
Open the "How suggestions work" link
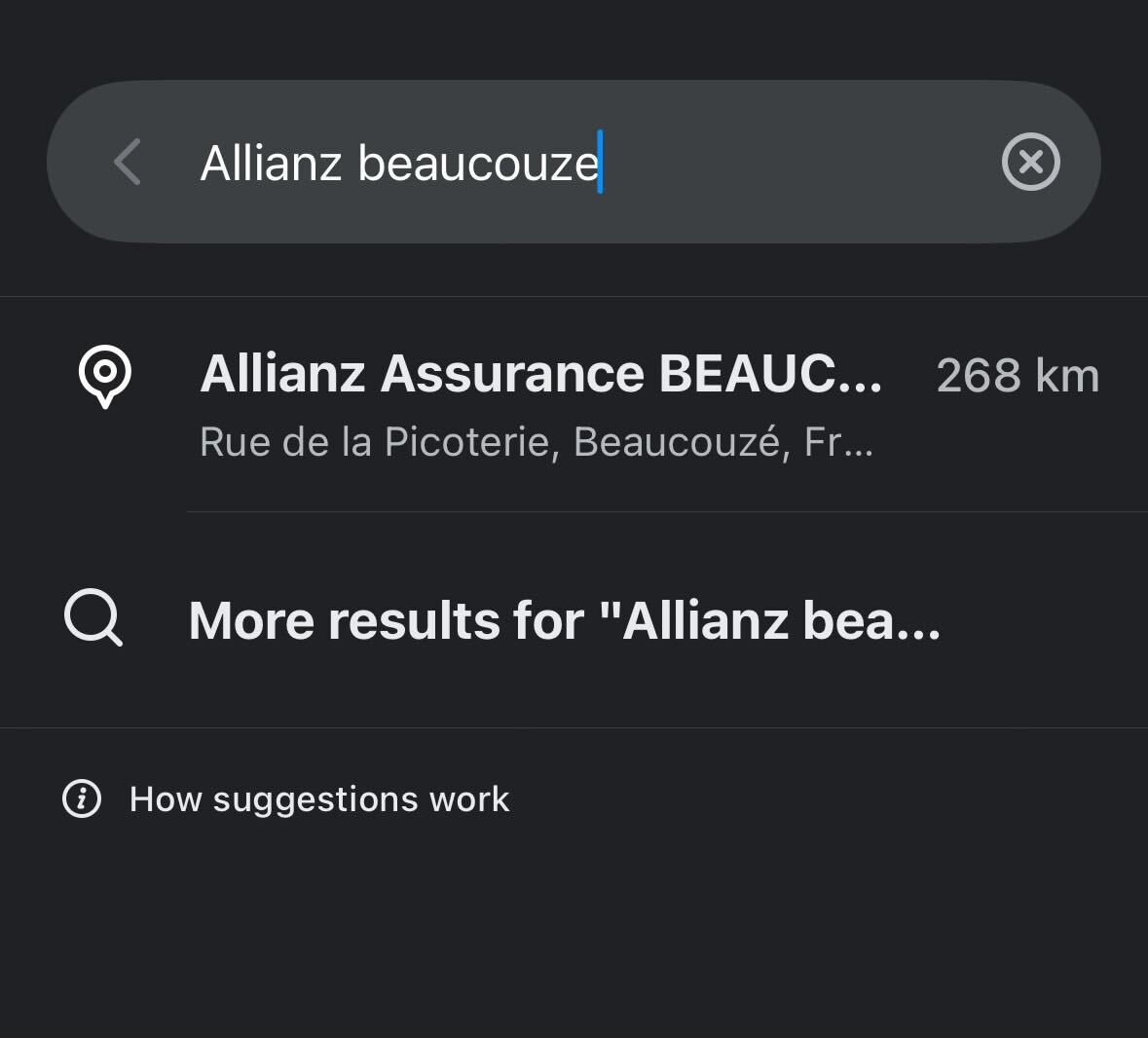(318, 799)
